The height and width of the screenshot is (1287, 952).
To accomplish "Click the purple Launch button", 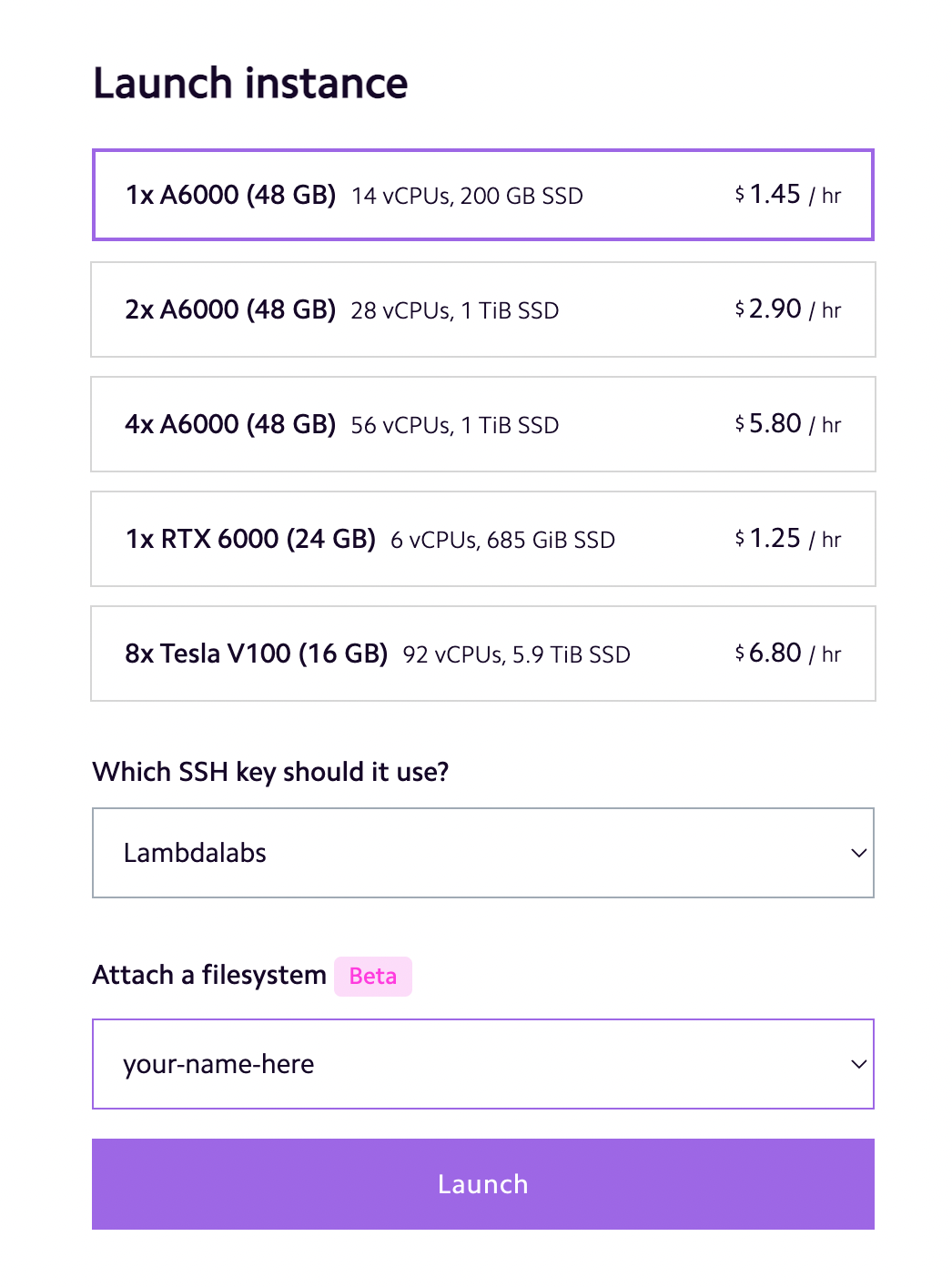I will pos(482,1184).
